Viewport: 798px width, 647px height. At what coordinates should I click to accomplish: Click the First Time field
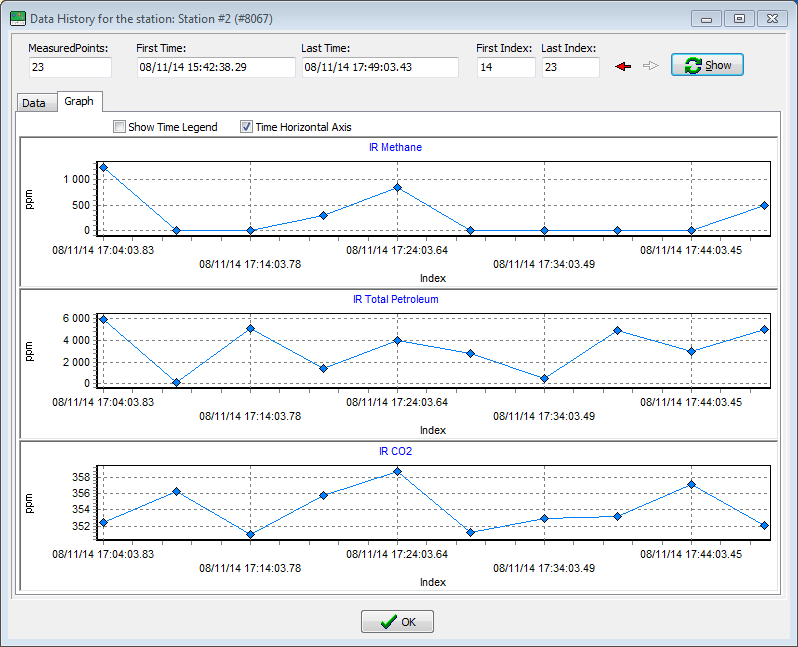click(x=216, y=67)
